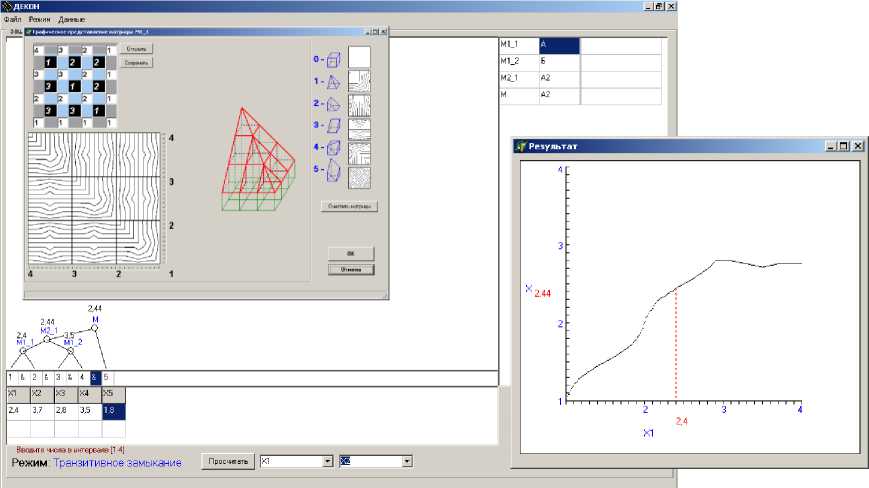
Task: Select the cell with value 2,4 under X1
Action: [18, 411]
